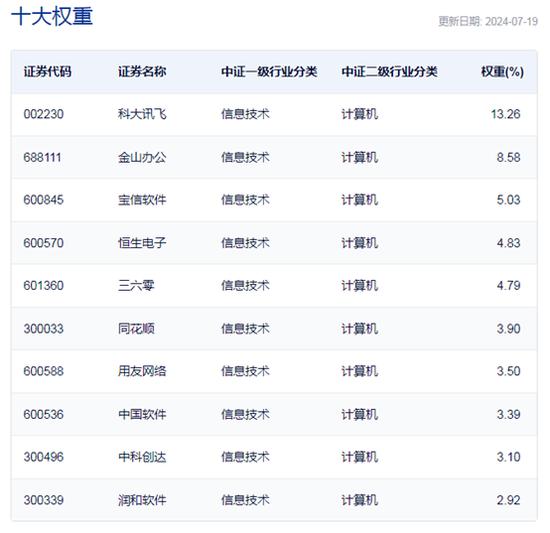Click 信息技术 in the 中国软件 row
Image resolution: width=550 pixels, height=533 pixels.
click(245, 414)
